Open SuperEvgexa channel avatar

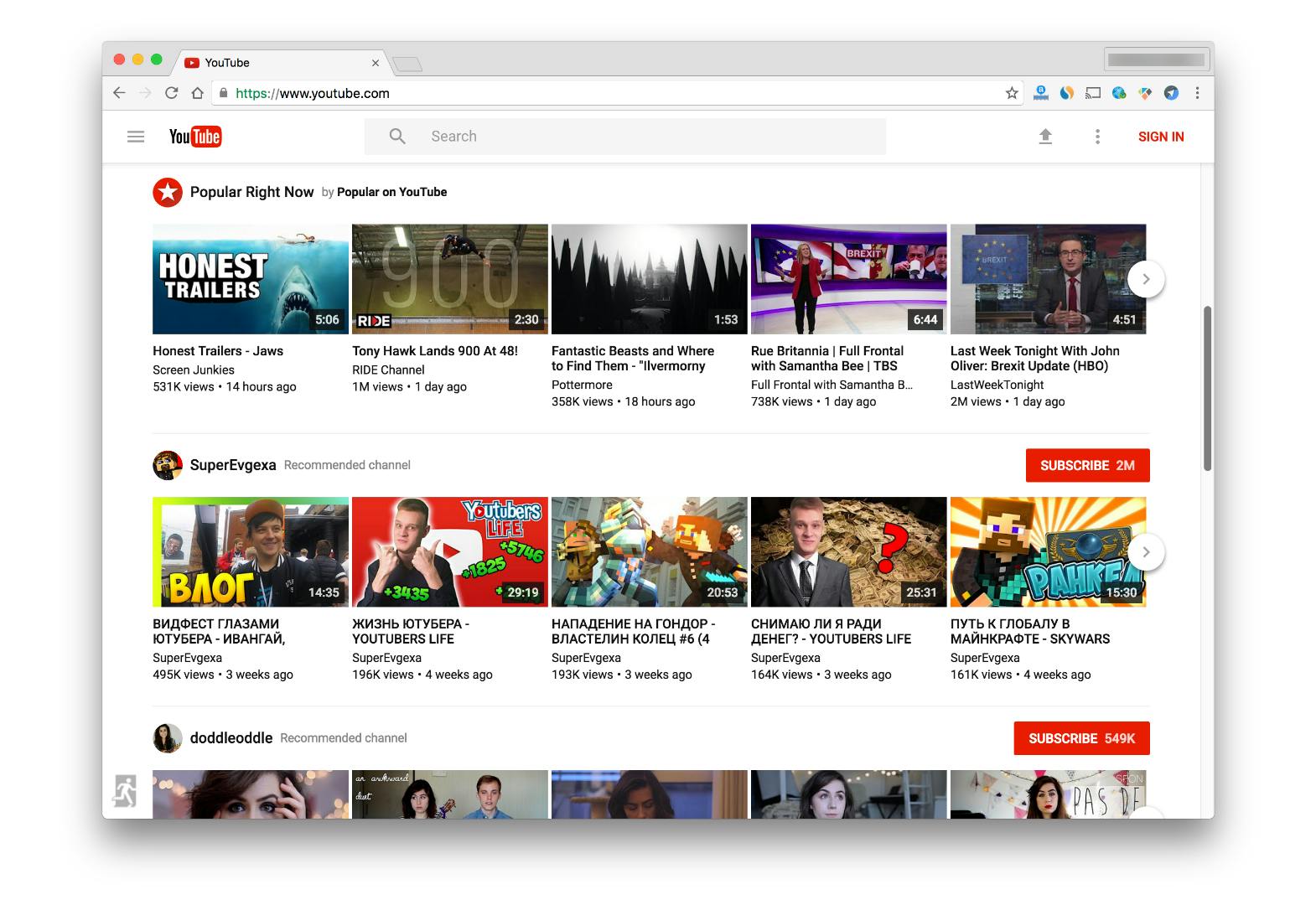(x=168, y=465)
